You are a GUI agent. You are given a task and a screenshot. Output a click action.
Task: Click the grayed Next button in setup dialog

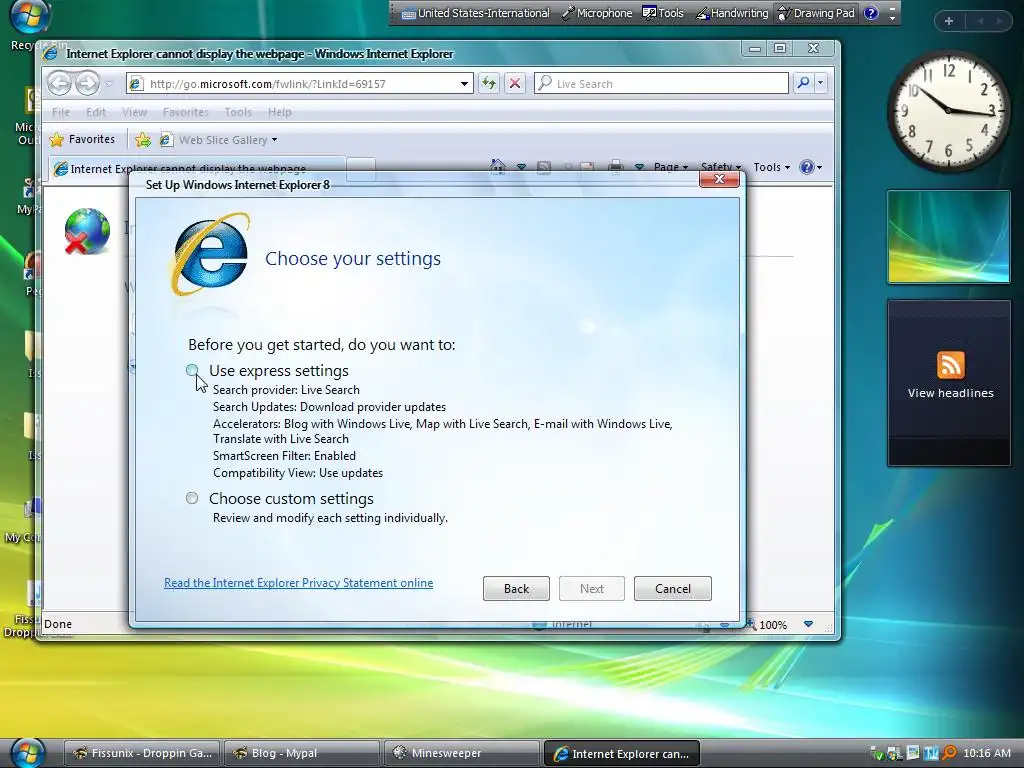tap(592, 588)
